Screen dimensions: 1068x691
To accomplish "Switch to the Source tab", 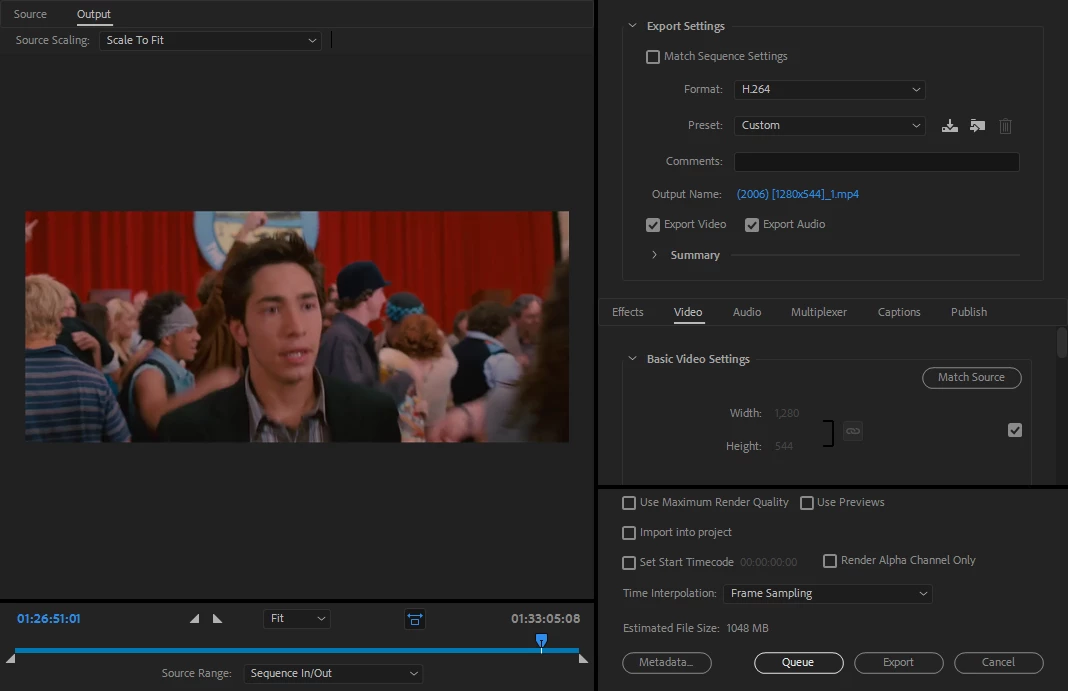I will pyautogui.click(x=30, y=14).
